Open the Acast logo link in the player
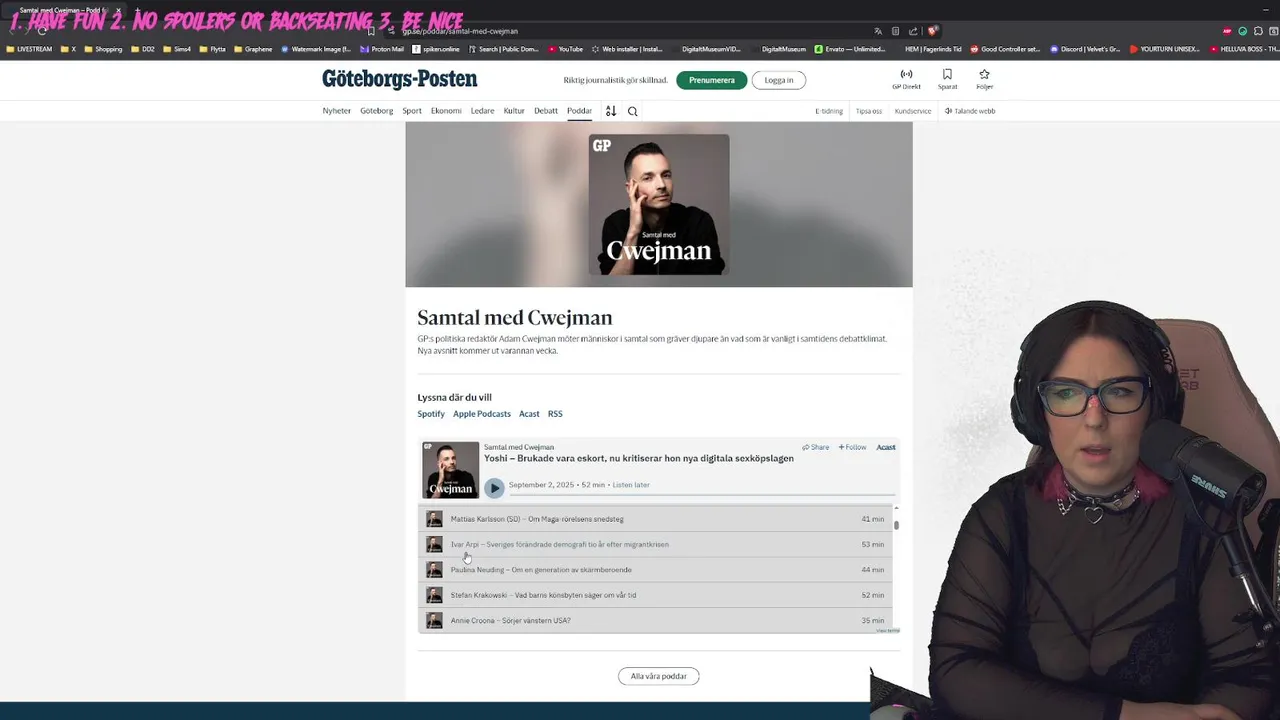1280x720 pixels. (x=886, y=447)
